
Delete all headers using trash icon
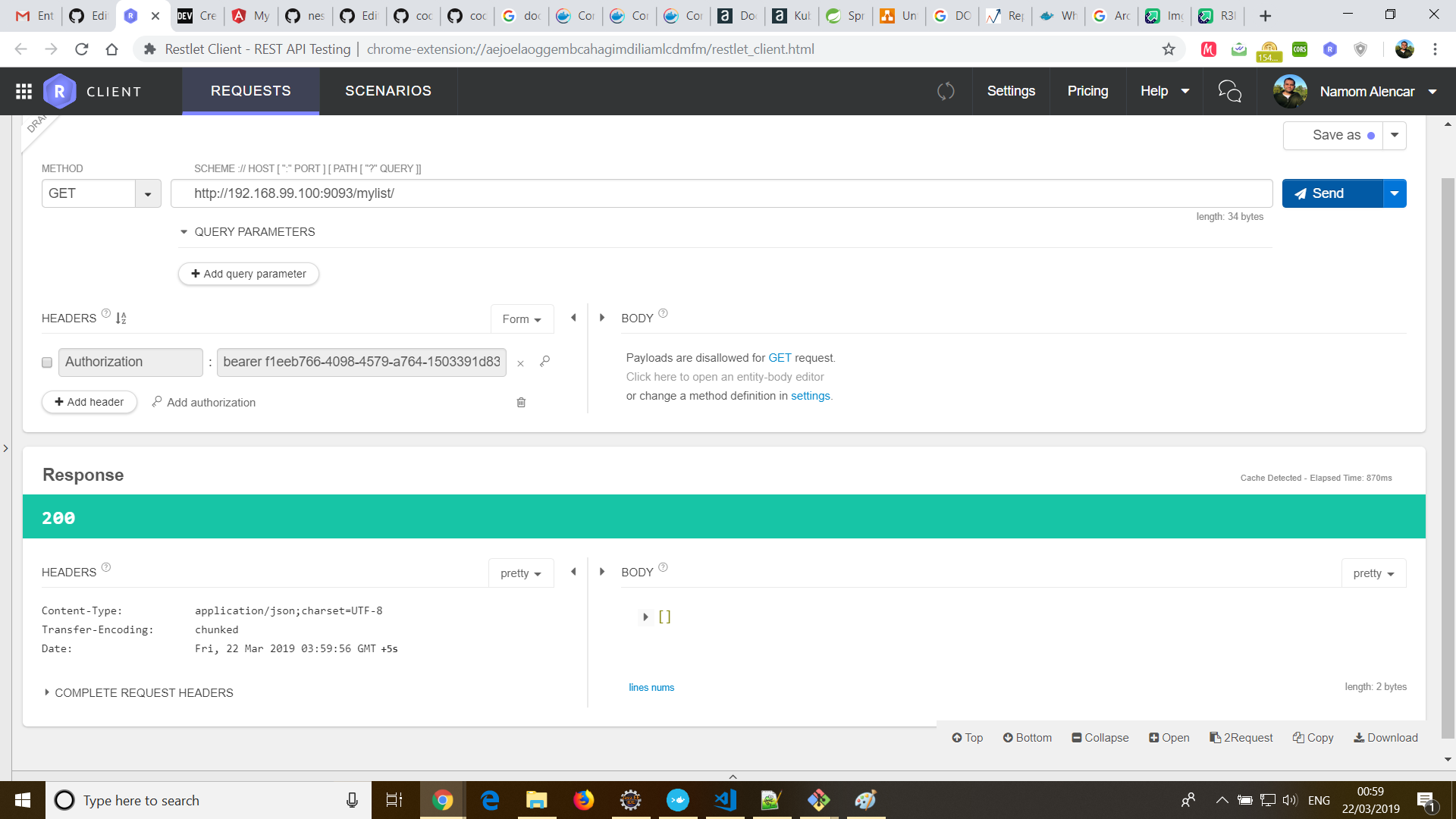coord(521,403)
